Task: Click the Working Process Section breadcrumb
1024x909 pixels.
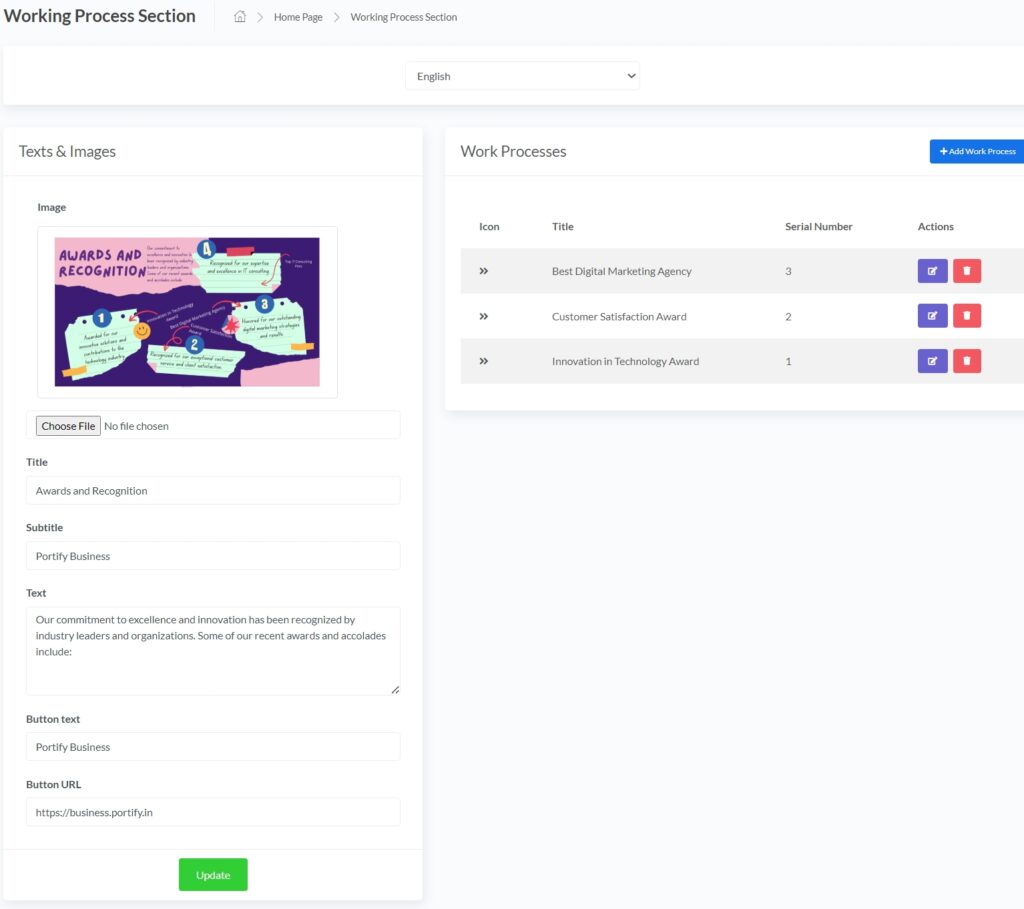Action: tap(404, 17)
